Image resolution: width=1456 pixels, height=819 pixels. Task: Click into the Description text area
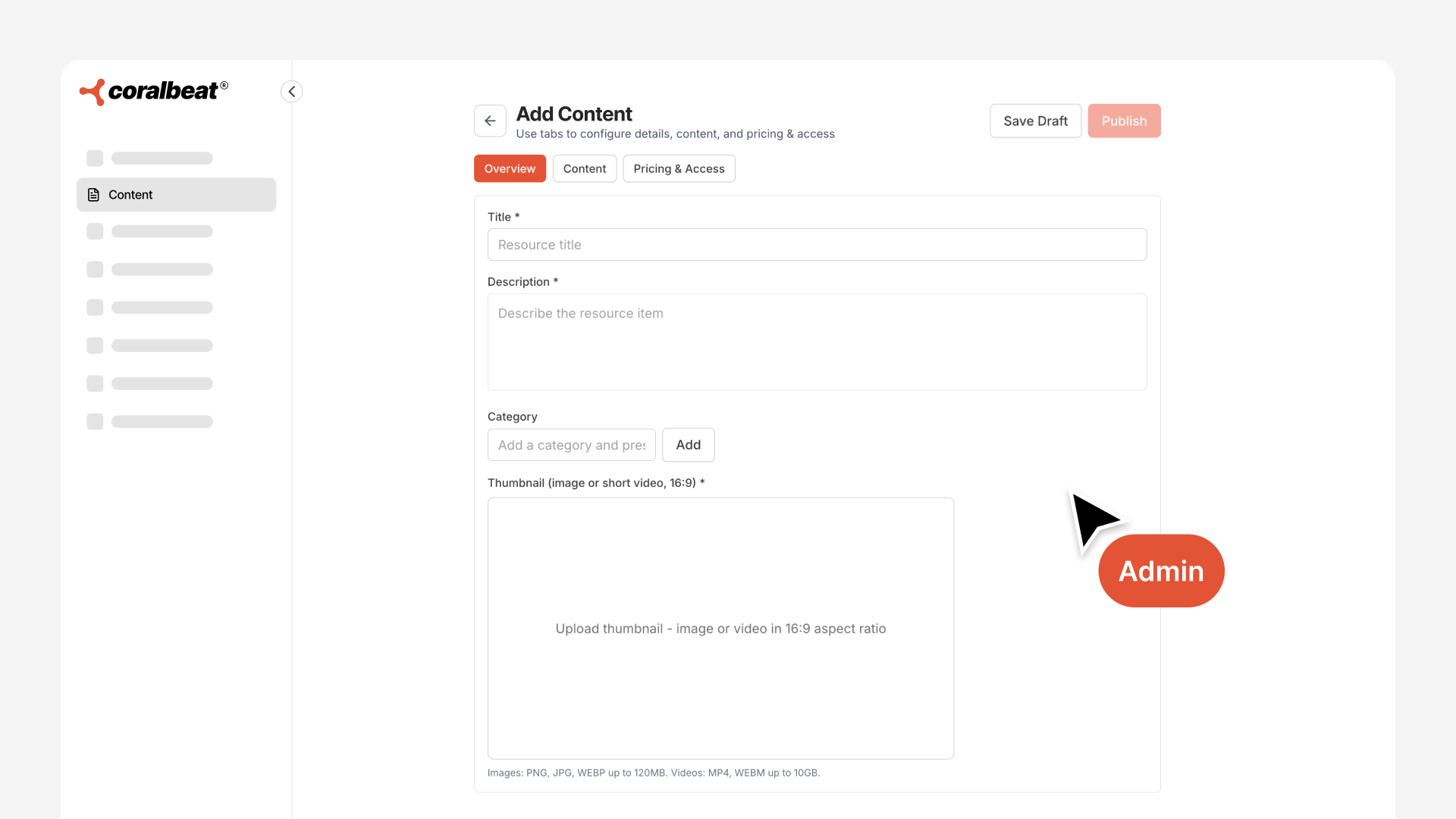coord(817,342)
